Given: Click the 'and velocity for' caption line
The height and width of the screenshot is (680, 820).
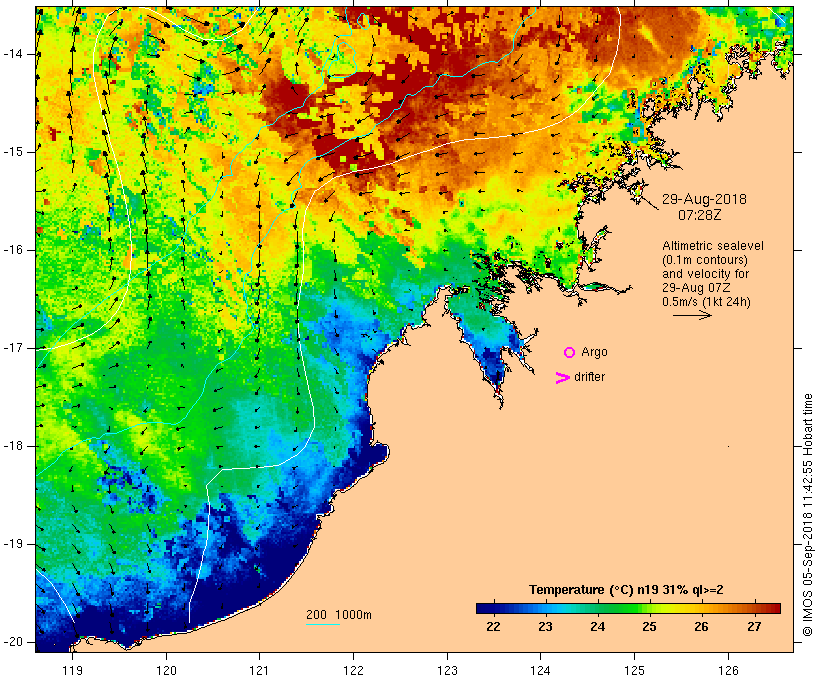Looking at the screenshot, I should [x=705, y=274].
